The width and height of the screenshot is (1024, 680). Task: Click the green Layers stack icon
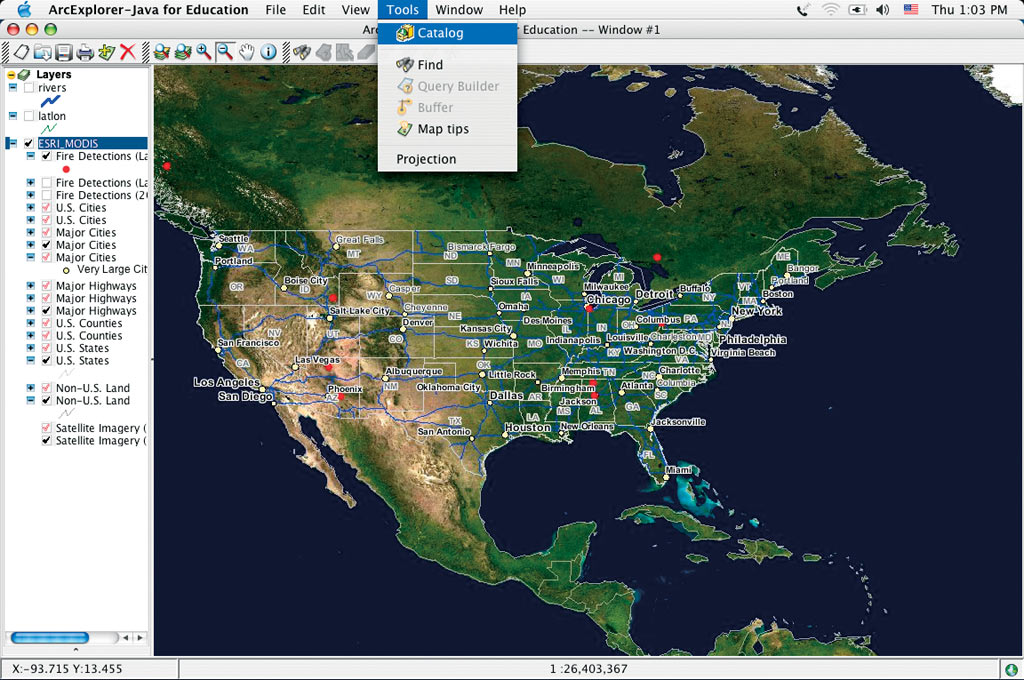tap(24, 74)
